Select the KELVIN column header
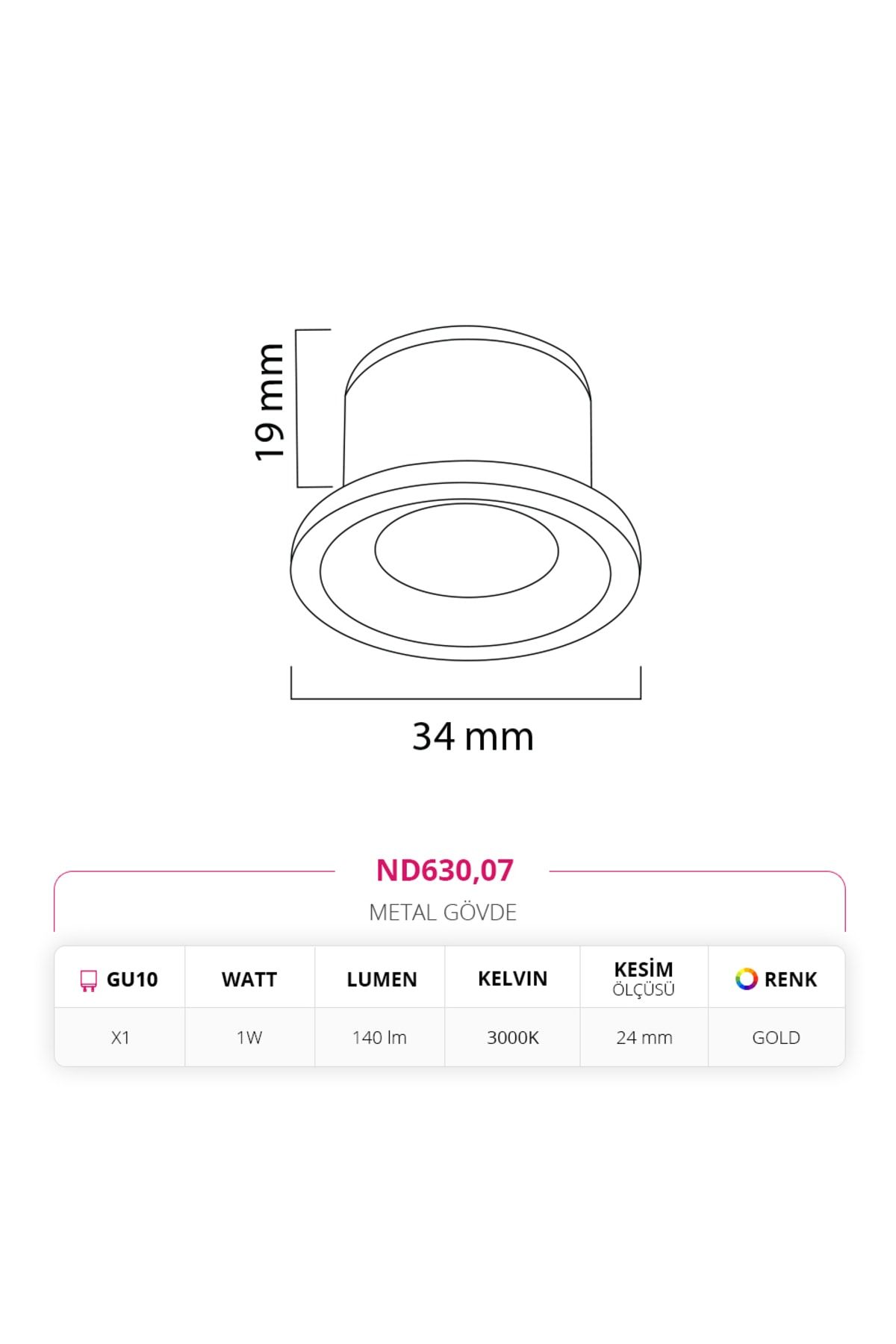The height and width of the screenshot is (1344, 896). [x=513, y=979]
